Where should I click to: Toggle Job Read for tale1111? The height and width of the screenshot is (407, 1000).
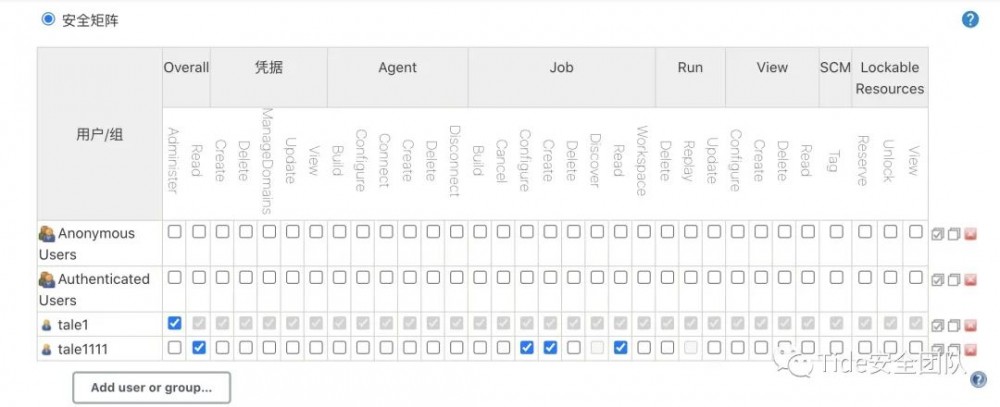pos(621,347)
